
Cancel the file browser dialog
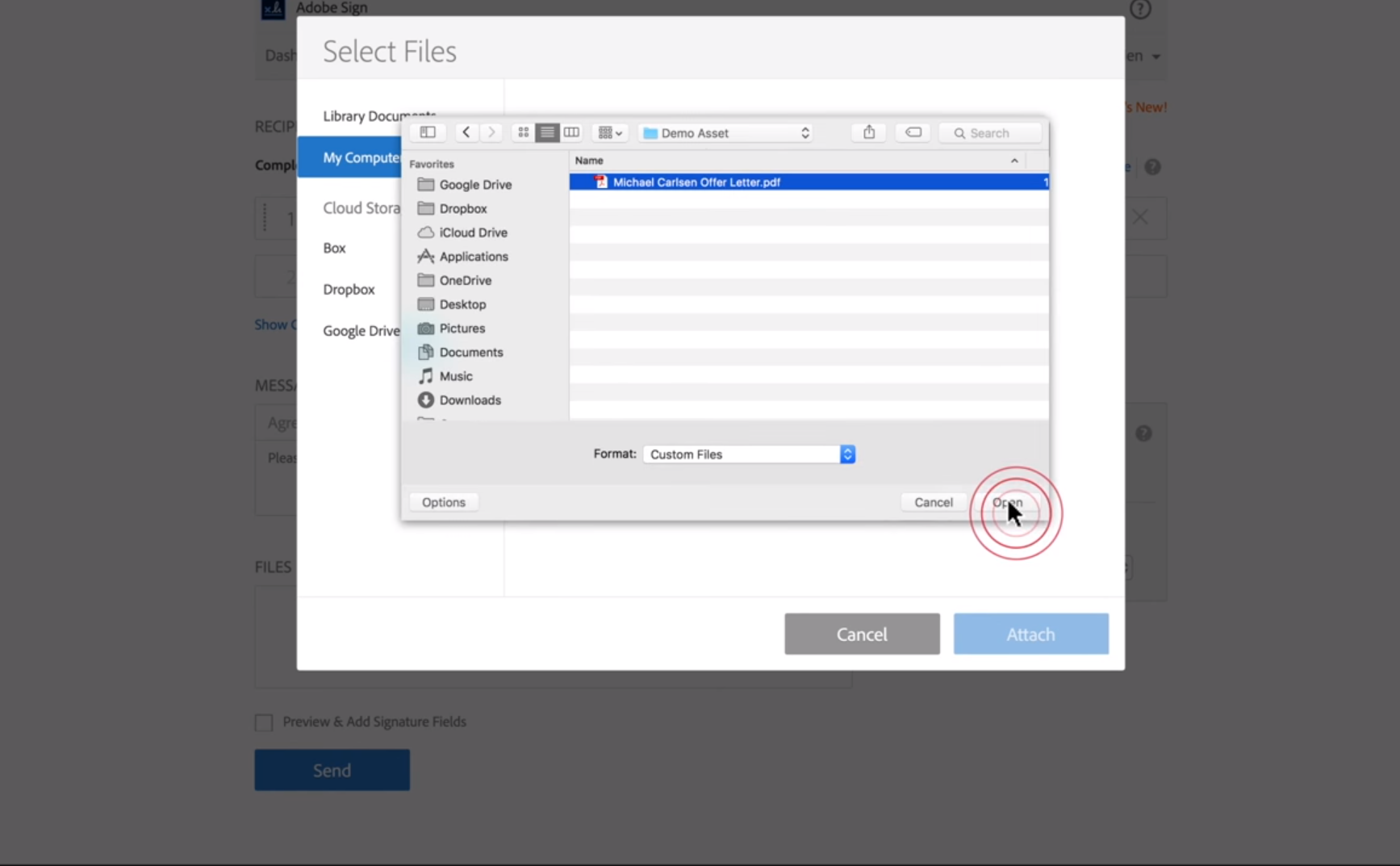tap(934, 502)
